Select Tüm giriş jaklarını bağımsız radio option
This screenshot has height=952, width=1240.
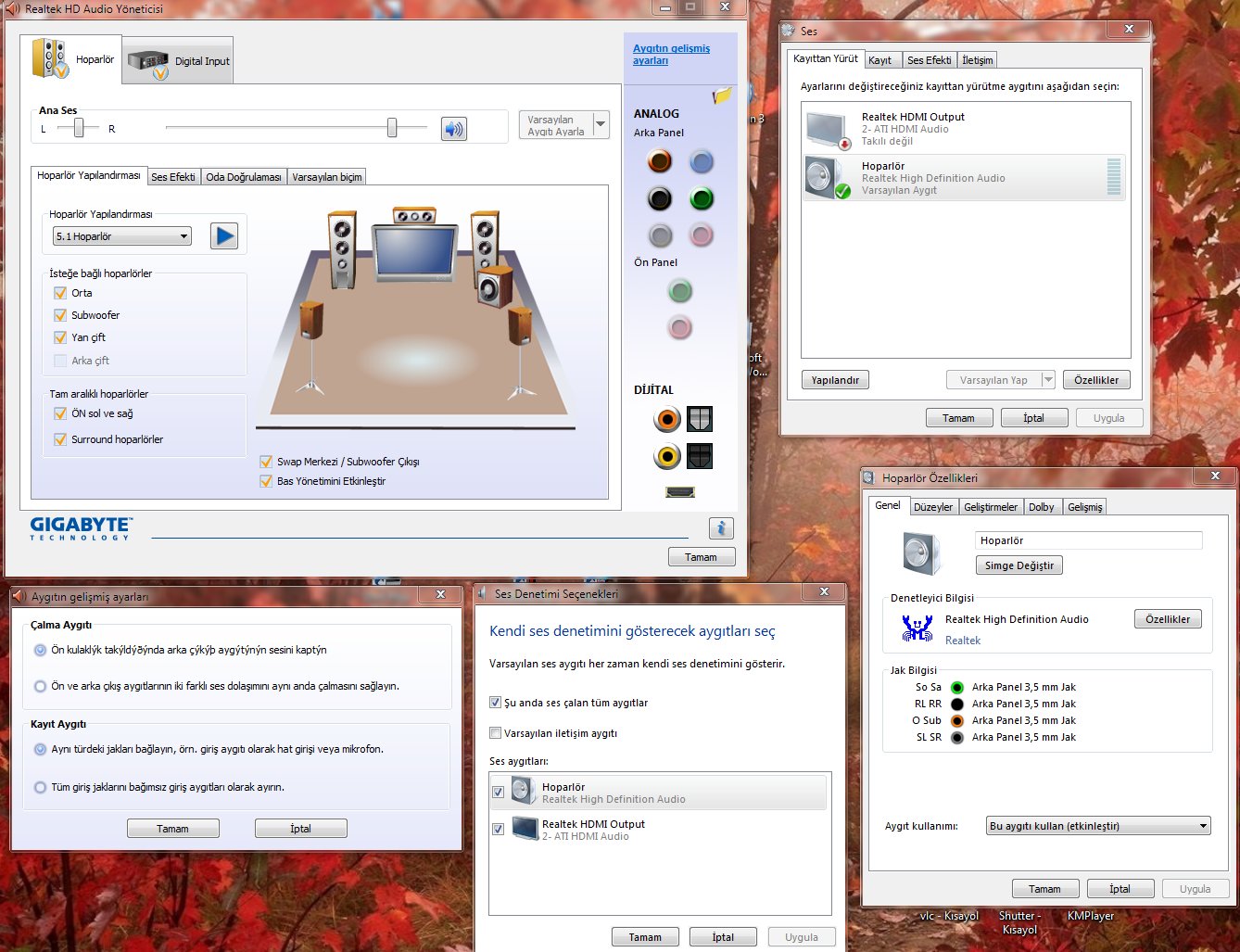(40, 787)
